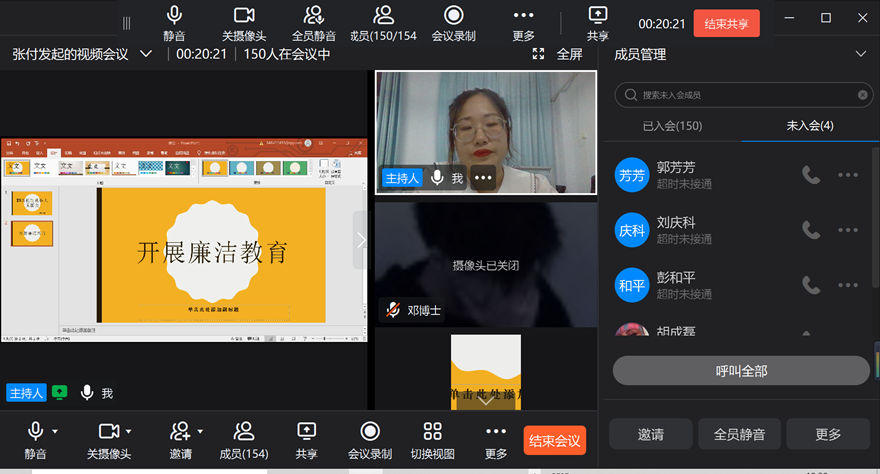Open the three-dot options for 彭和平
The image size is (880, 474).
coord(848,285)
